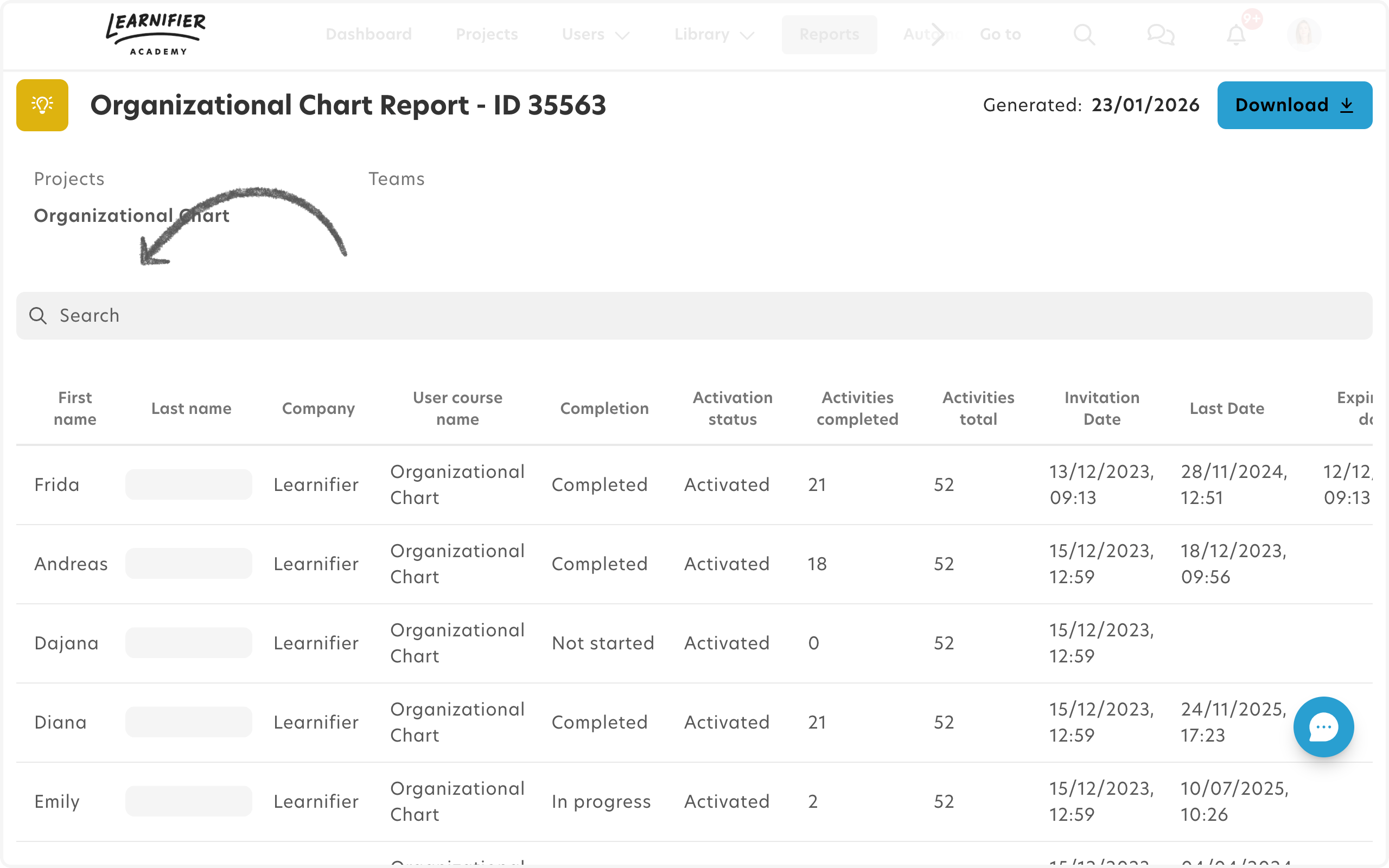Open the chat conversations icon
The height and width of the screenshot is (868, 1389).
point(1160,34)
